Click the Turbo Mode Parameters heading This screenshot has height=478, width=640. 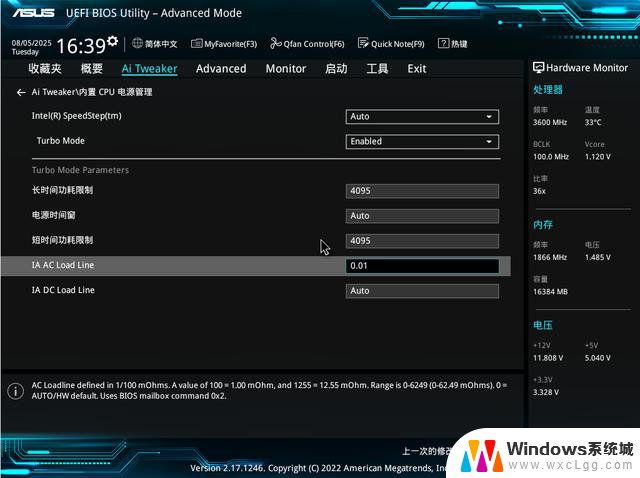[80, 170]
